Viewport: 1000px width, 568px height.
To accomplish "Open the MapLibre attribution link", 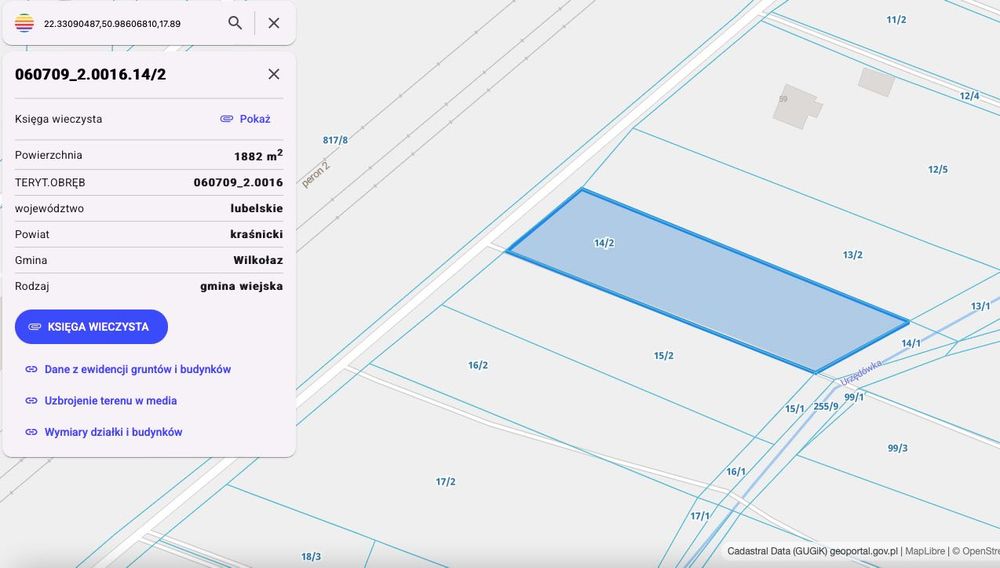I will tap(925, 551).
